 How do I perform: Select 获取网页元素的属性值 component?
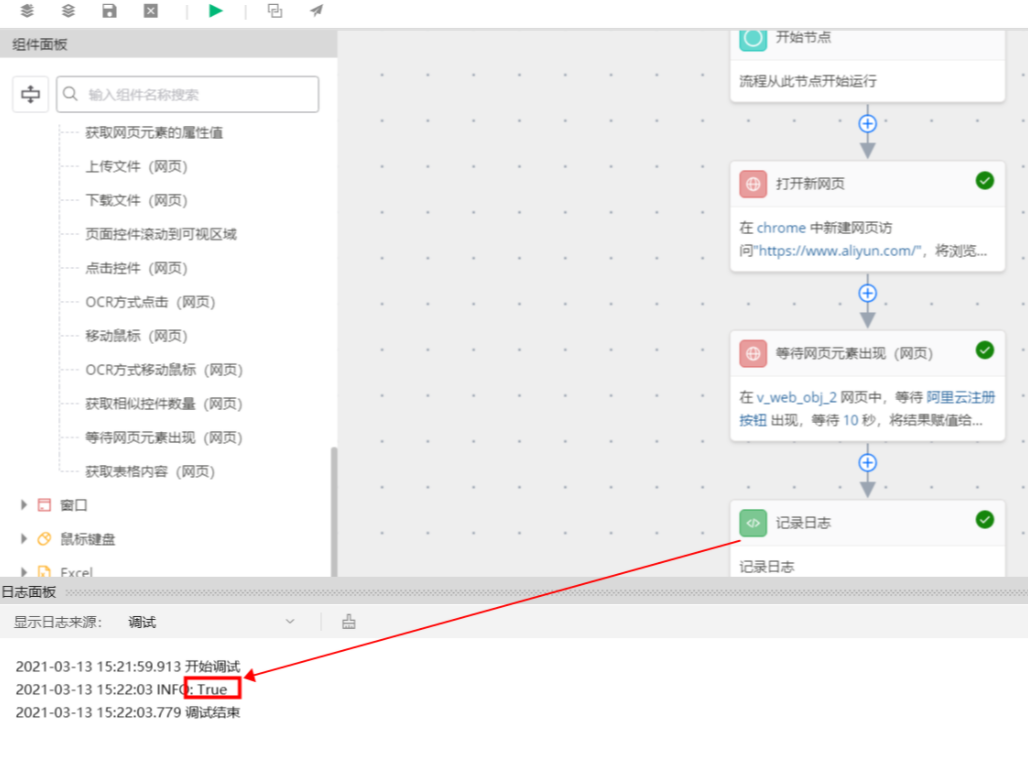tap(154, 132)
